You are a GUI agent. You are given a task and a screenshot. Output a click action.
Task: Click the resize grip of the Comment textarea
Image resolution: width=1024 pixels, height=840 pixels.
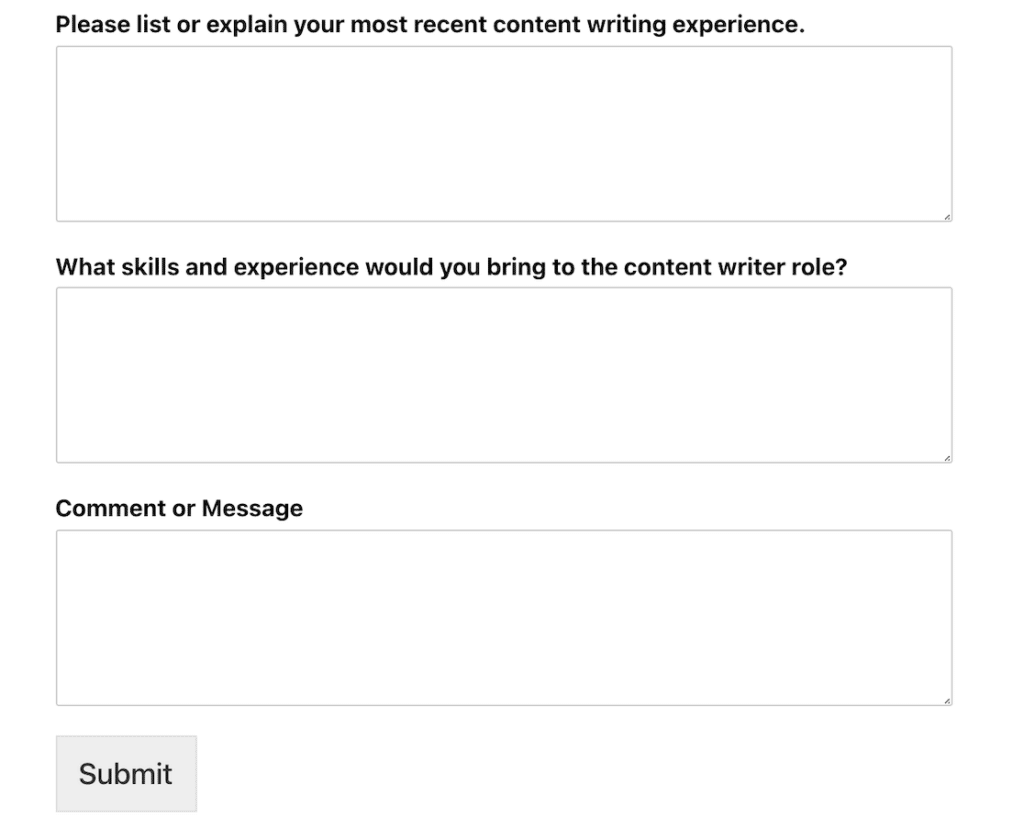click(x=947, y=699)
